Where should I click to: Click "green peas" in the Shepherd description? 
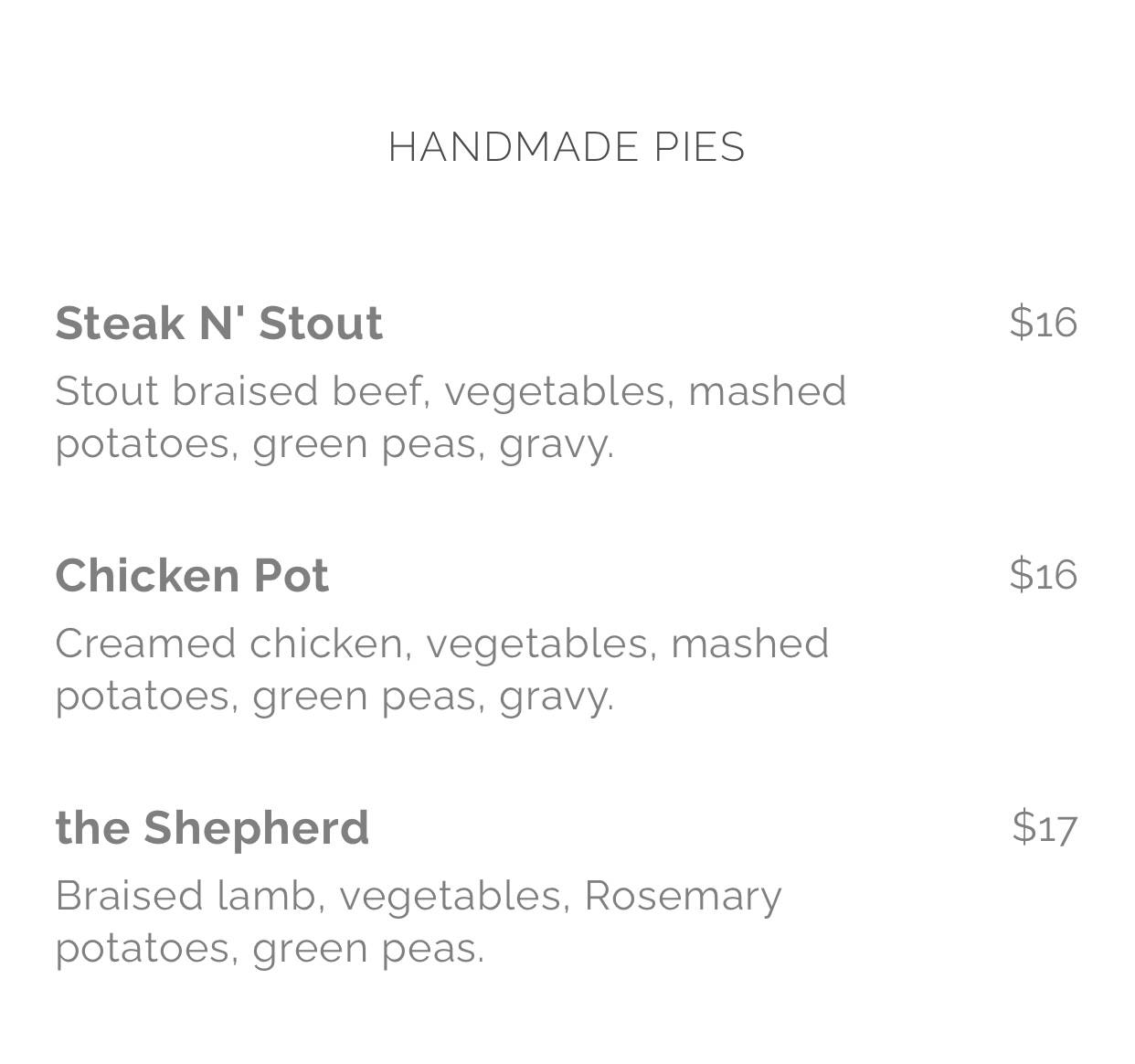click(x=366, y=949)
